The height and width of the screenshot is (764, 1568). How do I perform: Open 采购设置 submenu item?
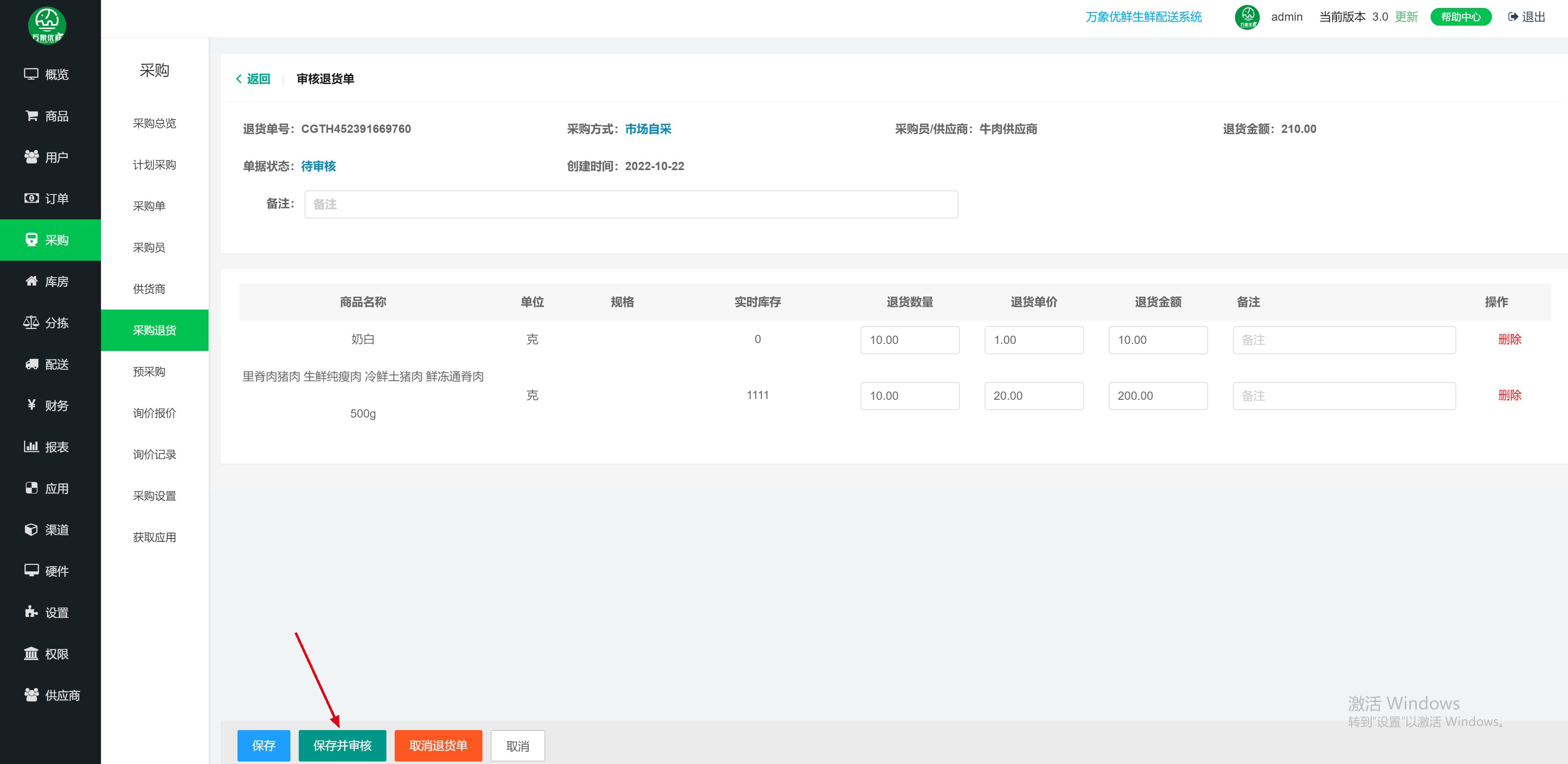[154, 496]
